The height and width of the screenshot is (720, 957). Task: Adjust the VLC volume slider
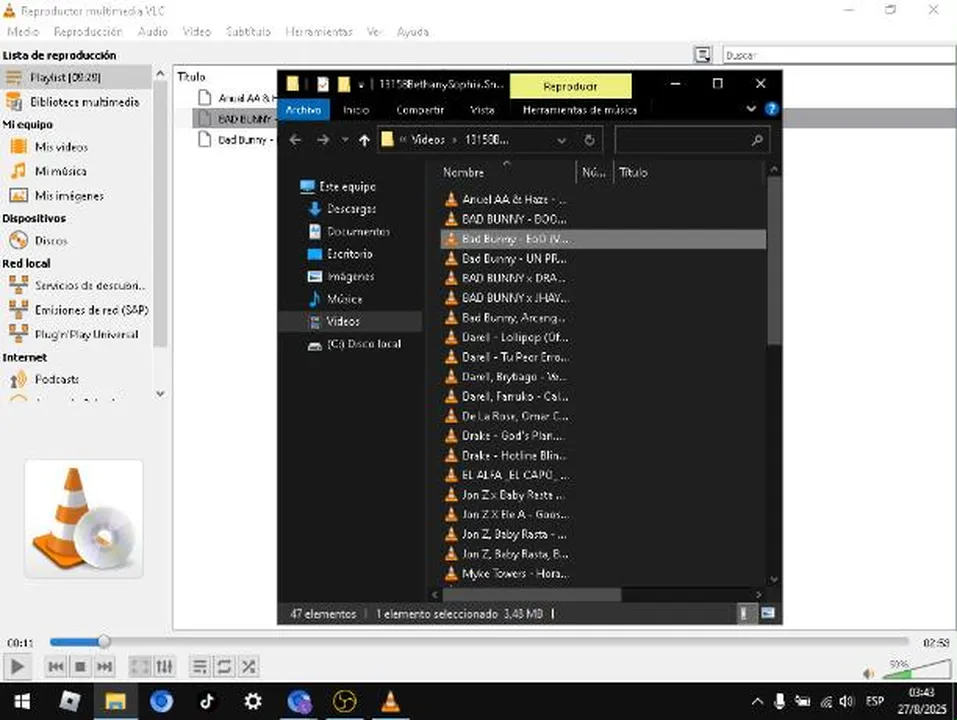(x=915, y=669)
